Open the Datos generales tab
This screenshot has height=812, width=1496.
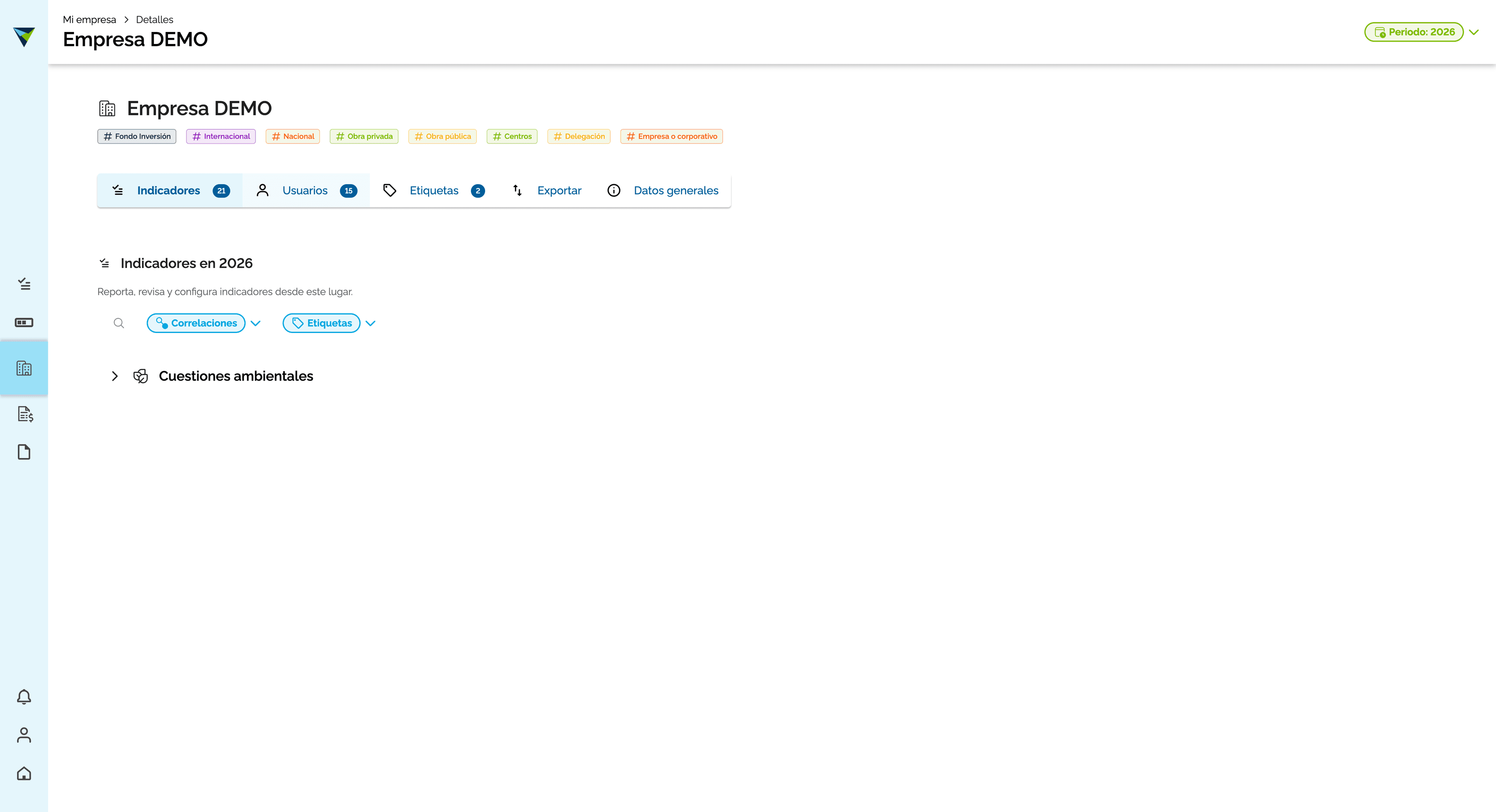point(663,190)
